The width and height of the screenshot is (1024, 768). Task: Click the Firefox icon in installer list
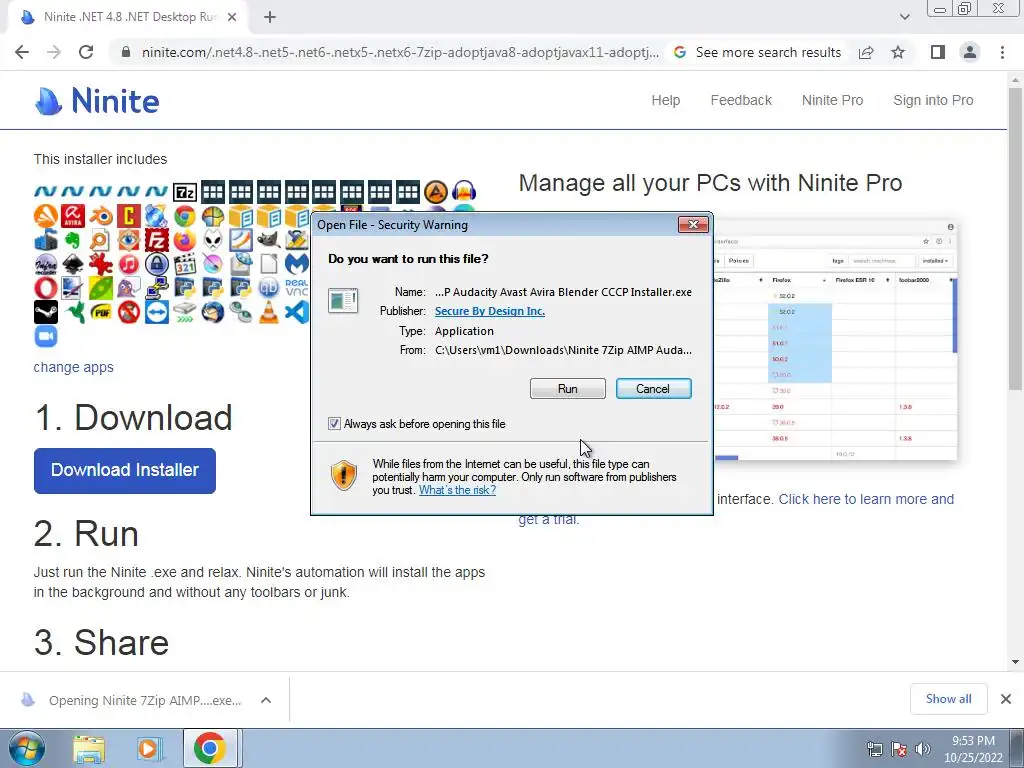click(185, 240)
